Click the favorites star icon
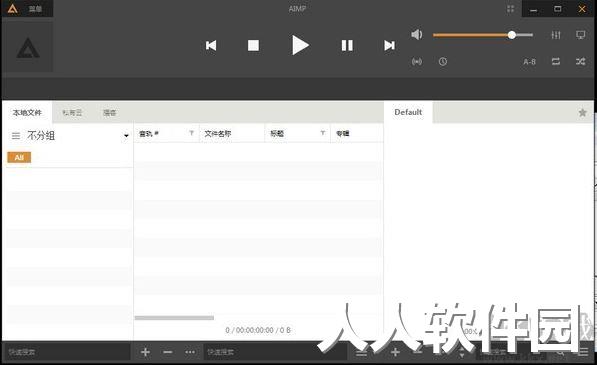The height and width of the screenshot is (365, 597). [x=582, y=113]
